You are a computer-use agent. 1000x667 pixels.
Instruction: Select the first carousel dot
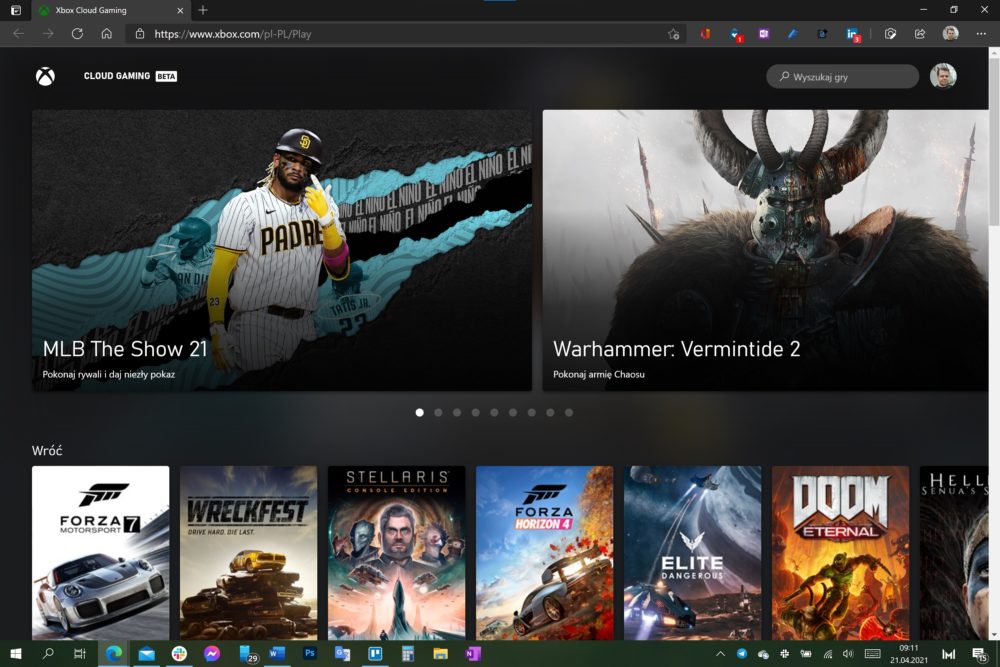(x=420, y=413)
